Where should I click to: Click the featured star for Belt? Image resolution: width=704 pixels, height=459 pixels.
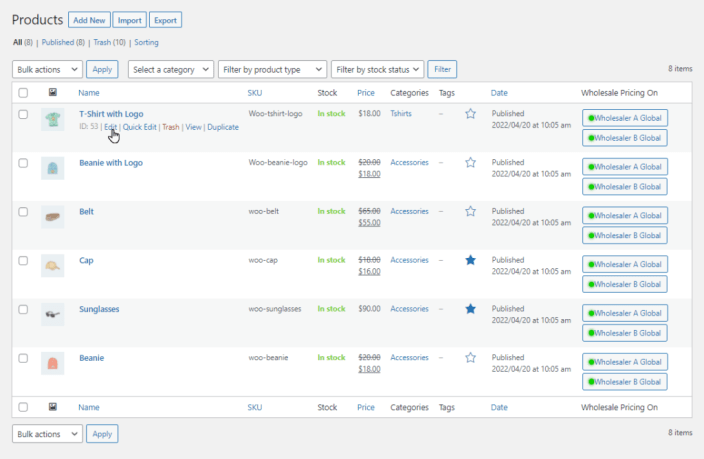click(470, 212)
